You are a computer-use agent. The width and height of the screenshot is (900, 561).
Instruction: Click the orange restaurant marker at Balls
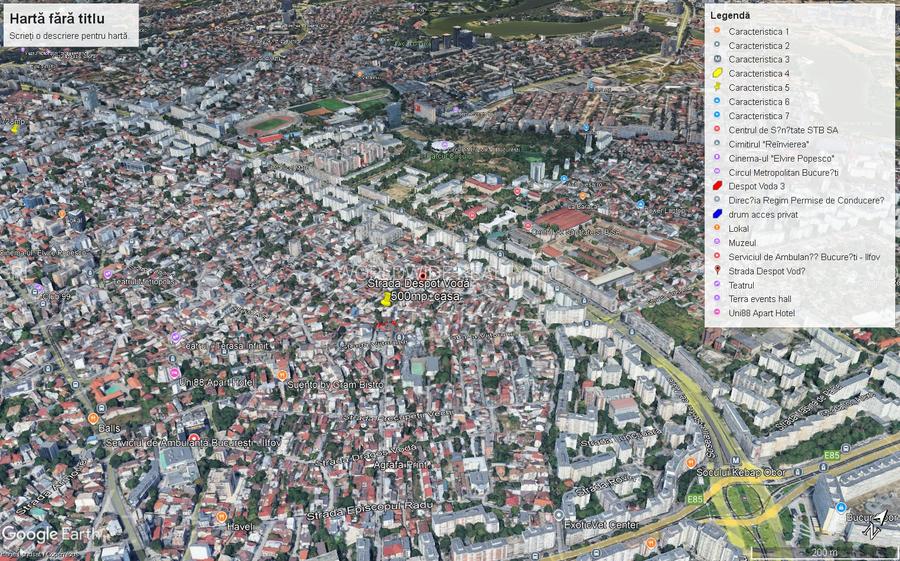92,418
